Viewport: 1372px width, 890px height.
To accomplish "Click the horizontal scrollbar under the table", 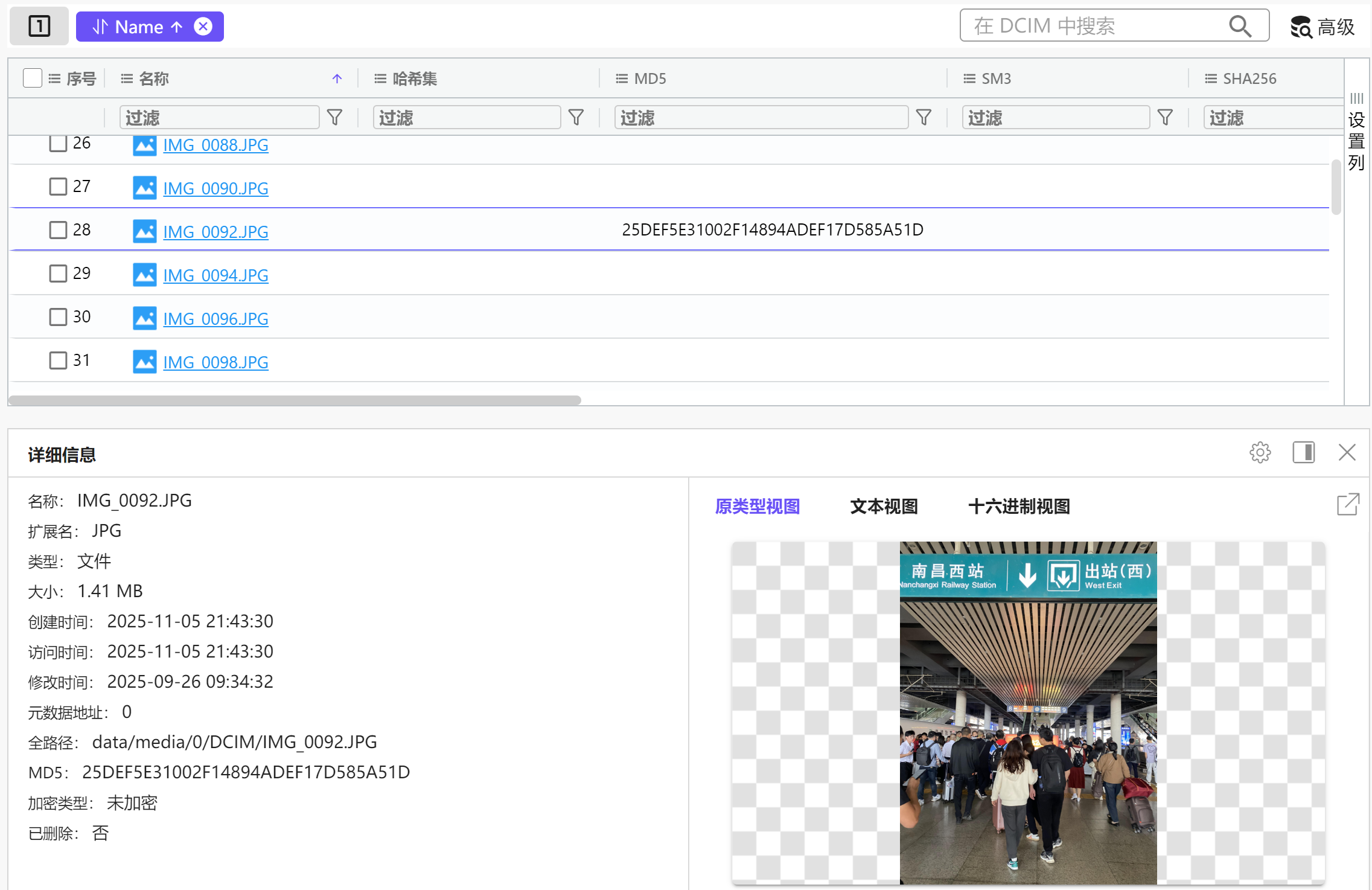I will click(x=295, y=400).
